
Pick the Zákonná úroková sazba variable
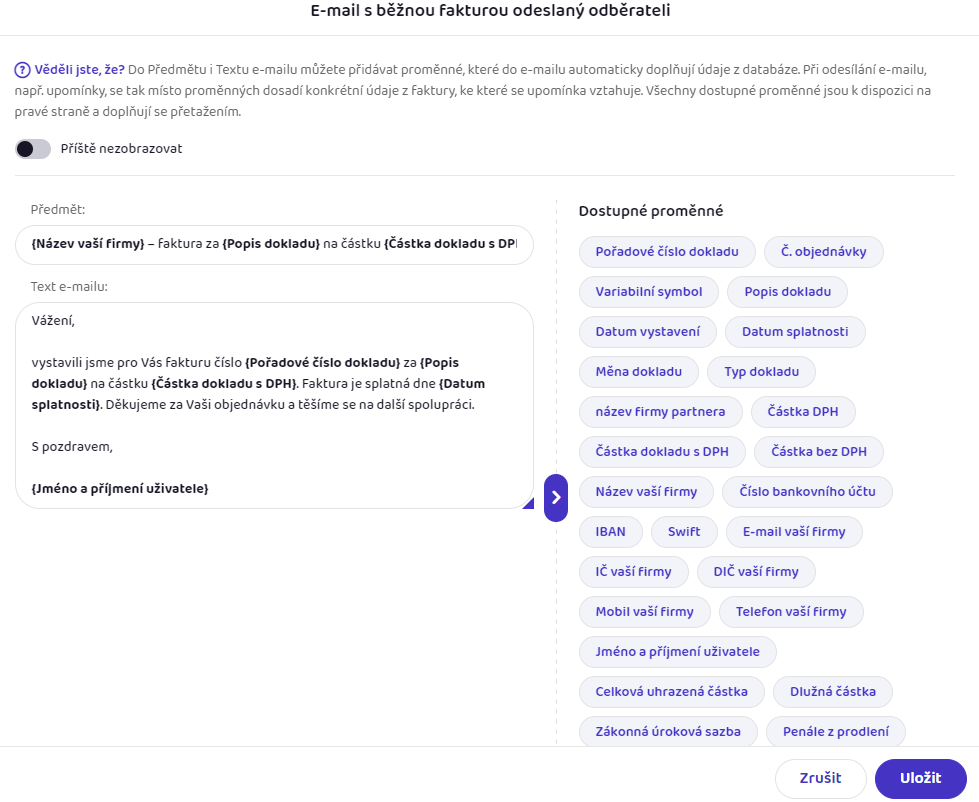pos(668,731)
